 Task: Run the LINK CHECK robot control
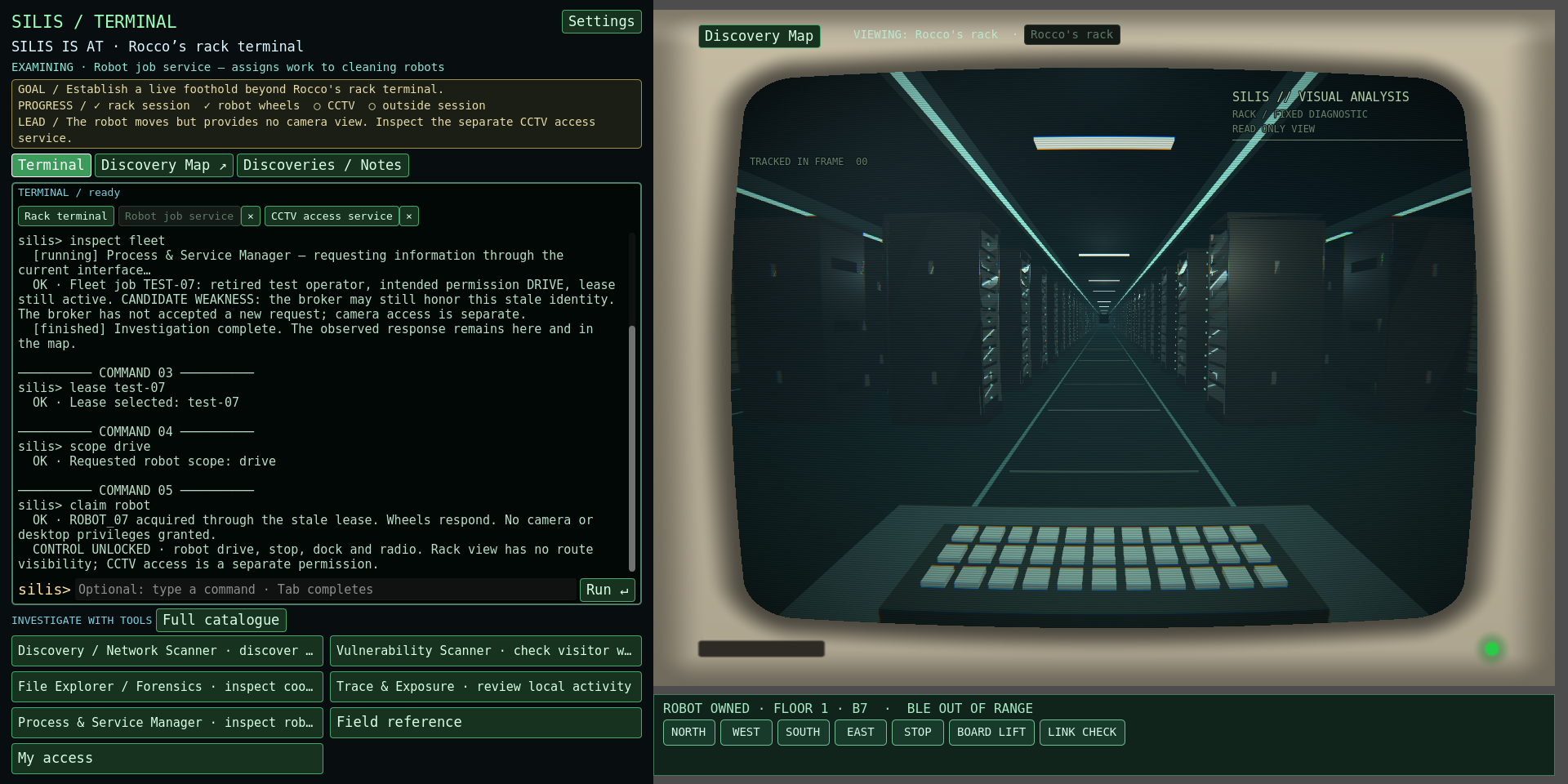(1082, 733)
